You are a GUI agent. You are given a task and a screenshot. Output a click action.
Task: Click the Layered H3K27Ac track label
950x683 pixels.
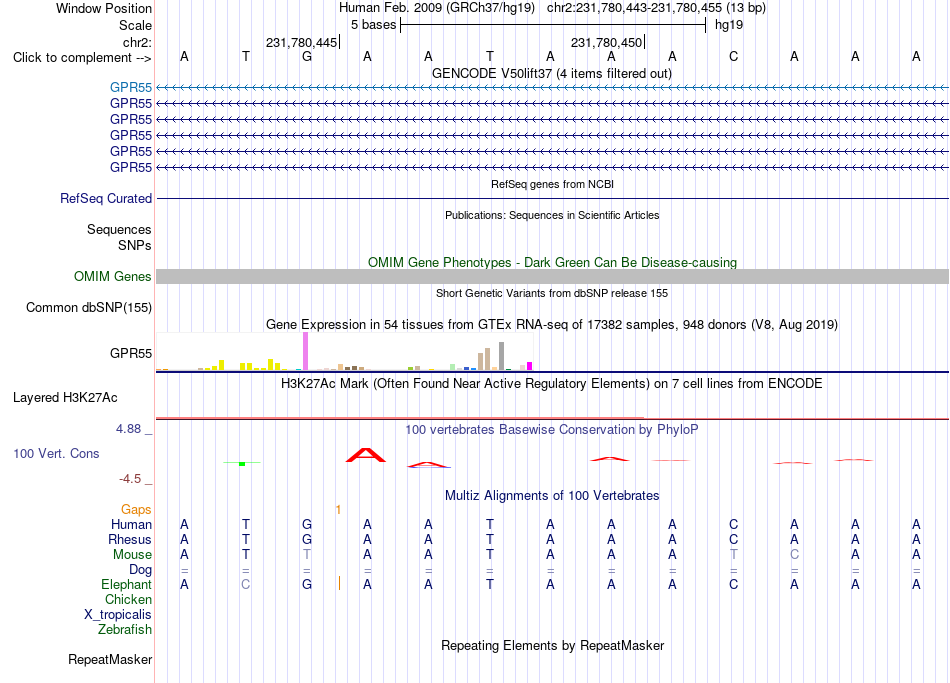tap(65, 398)
